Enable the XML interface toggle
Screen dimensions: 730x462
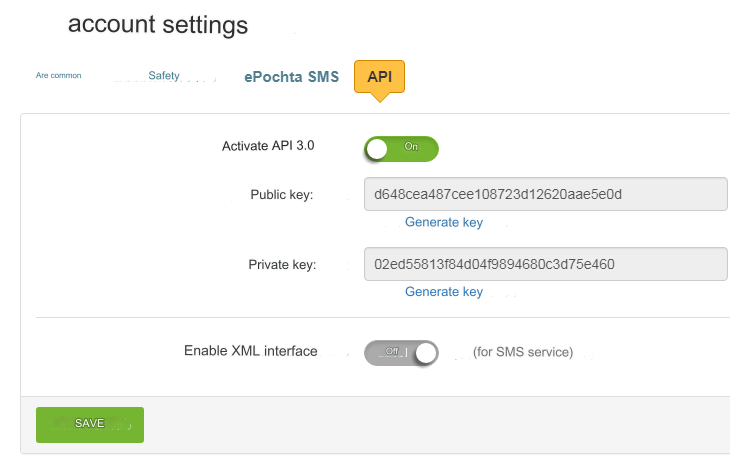coord(401,352)
